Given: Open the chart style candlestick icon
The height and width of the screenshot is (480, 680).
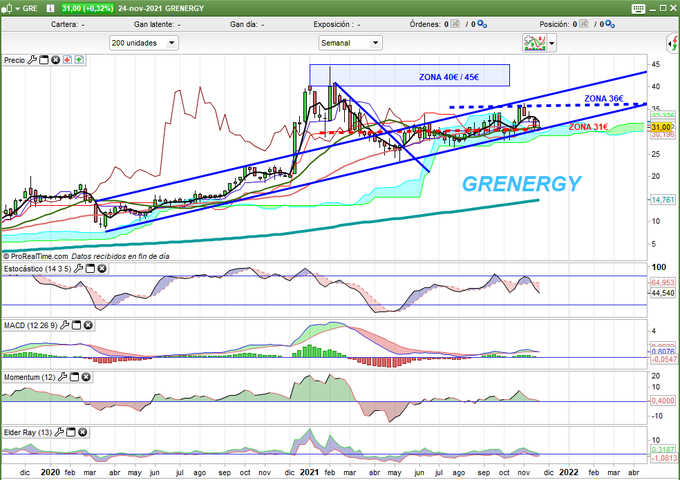Looking at the screenshot, I should click(x=7, y=8).
